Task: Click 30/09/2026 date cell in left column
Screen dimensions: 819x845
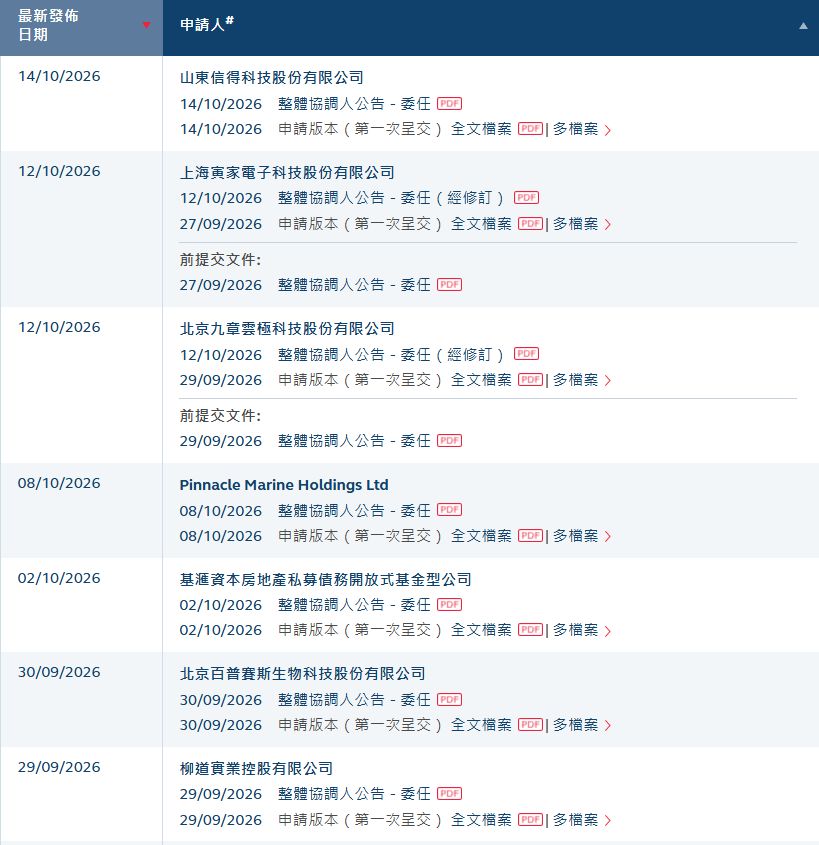Action: [x=59, y=672]
